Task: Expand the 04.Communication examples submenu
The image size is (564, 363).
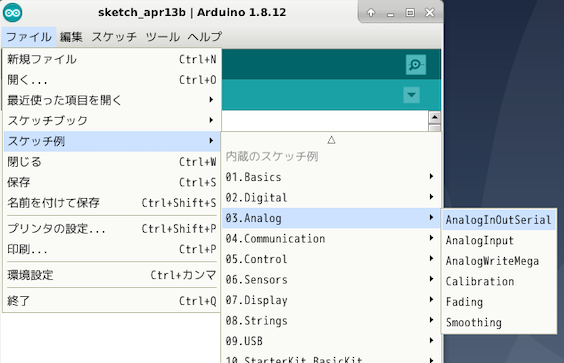Action: click(330, 239)
